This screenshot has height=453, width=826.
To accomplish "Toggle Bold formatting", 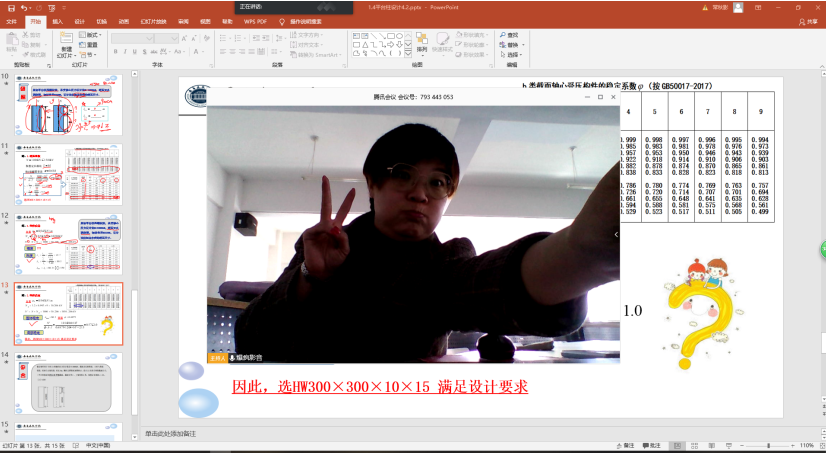I will pos(116,52).
